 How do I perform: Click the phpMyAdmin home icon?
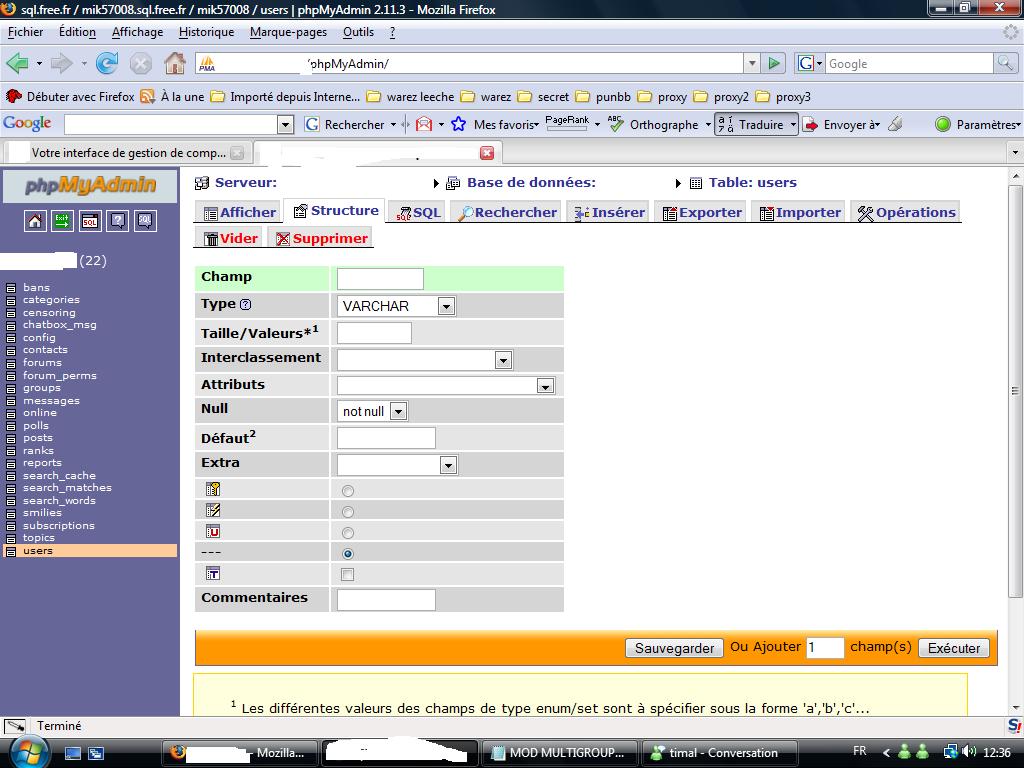(35, 221)
